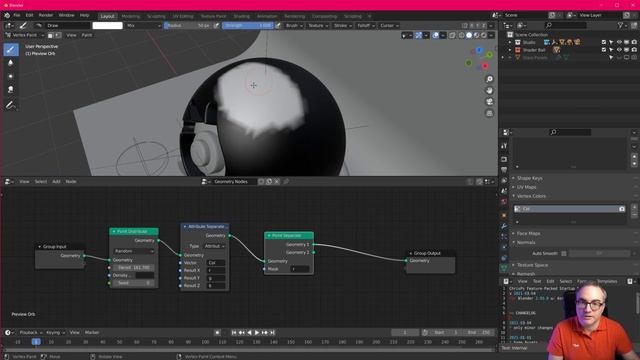Open the Stroke settings dropdown

coord(342,25)
